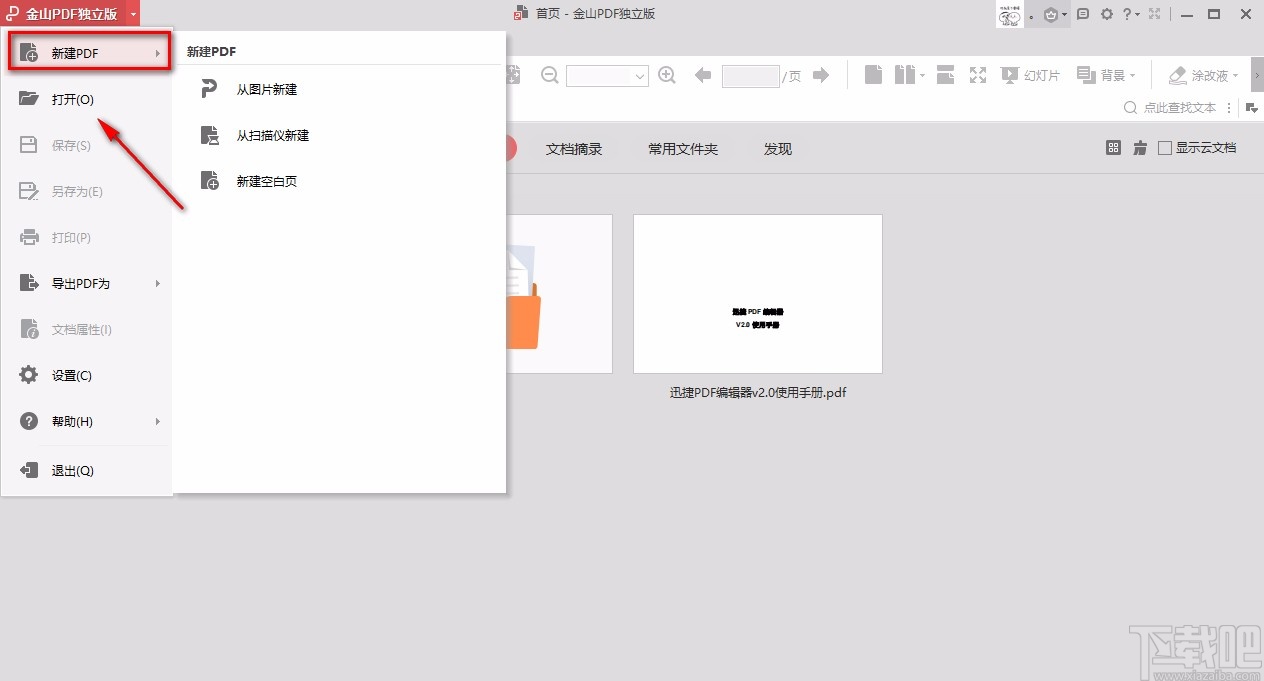1264x681 pixels.
Task: Switch to list view icon near 显示云文档
Action: tap(1140, 147)
